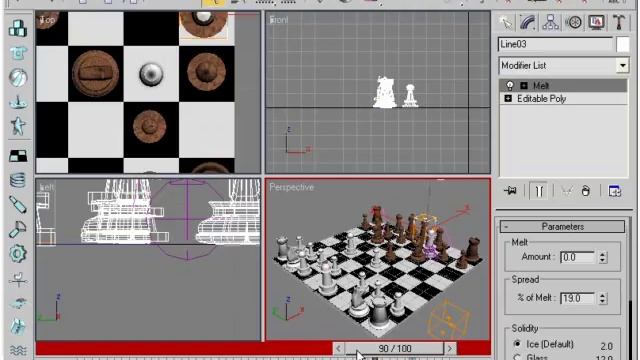Image resolution: width=640 pixels, height=360 pixels.
Task: Click the Perspective viewport label
Action: click(x=291, y=187)
